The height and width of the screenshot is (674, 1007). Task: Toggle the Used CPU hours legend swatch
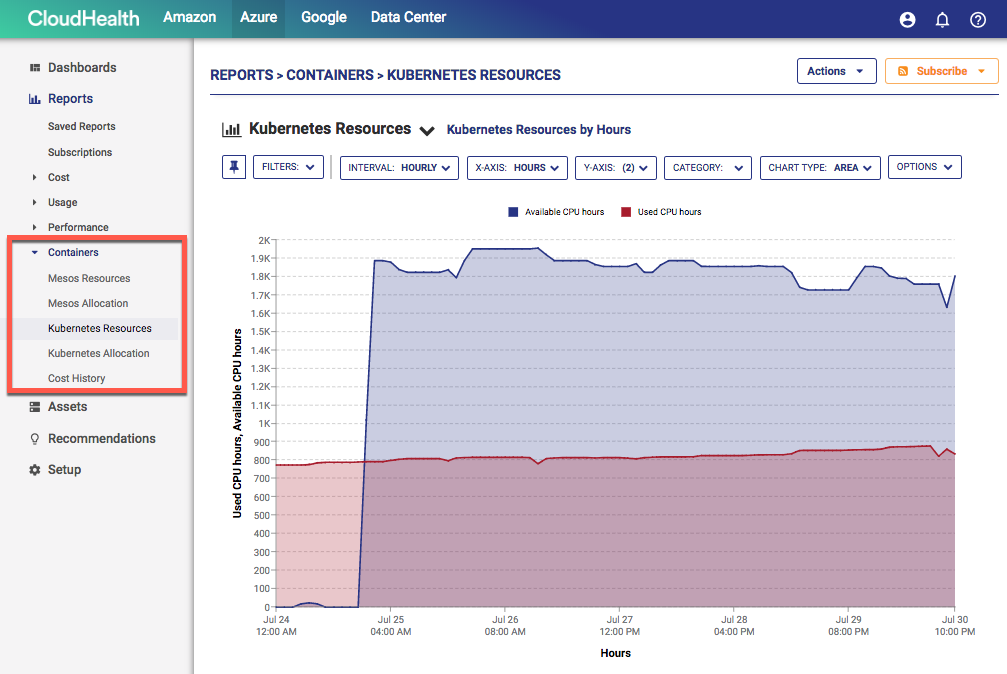tap(626, 212)
